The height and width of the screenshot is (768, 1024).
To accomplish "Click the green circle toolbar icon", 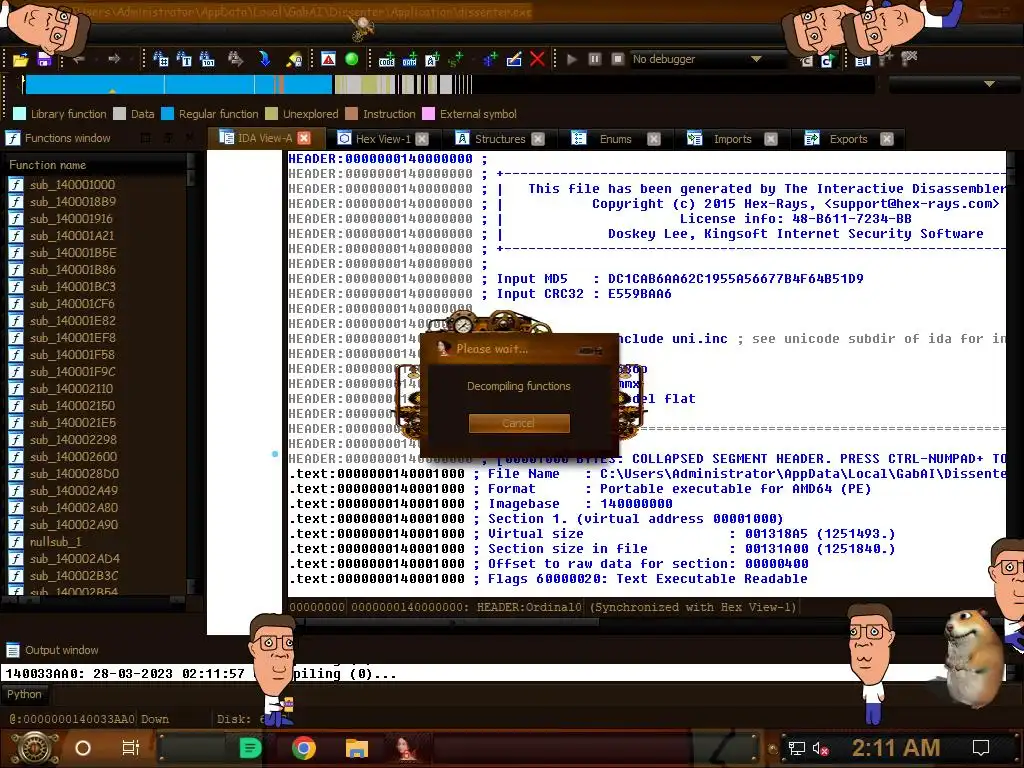I will click(x=351, y=59).
